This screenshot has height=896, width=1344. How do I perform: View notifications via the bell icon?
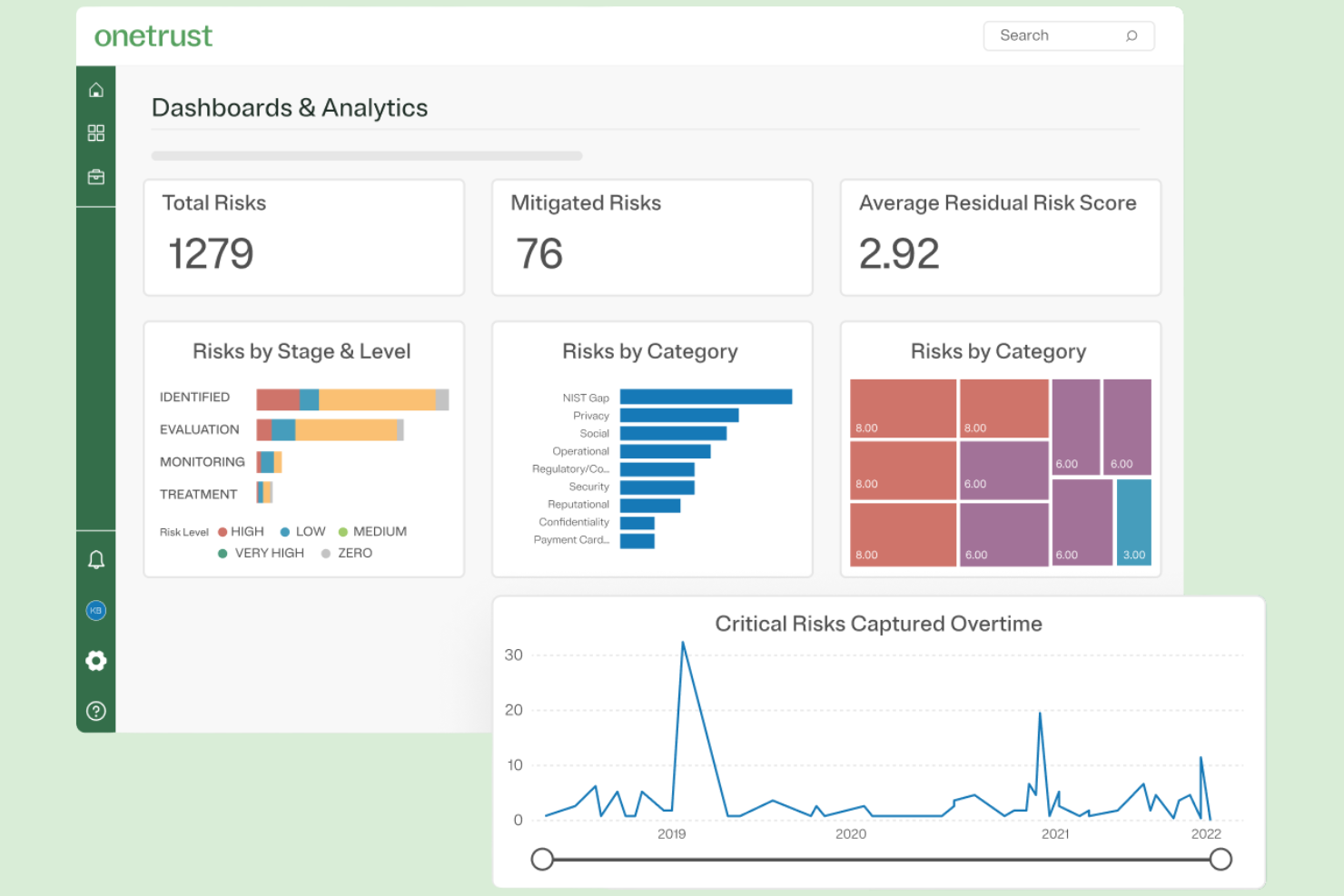pyautogui.click(x=96, y=559)
